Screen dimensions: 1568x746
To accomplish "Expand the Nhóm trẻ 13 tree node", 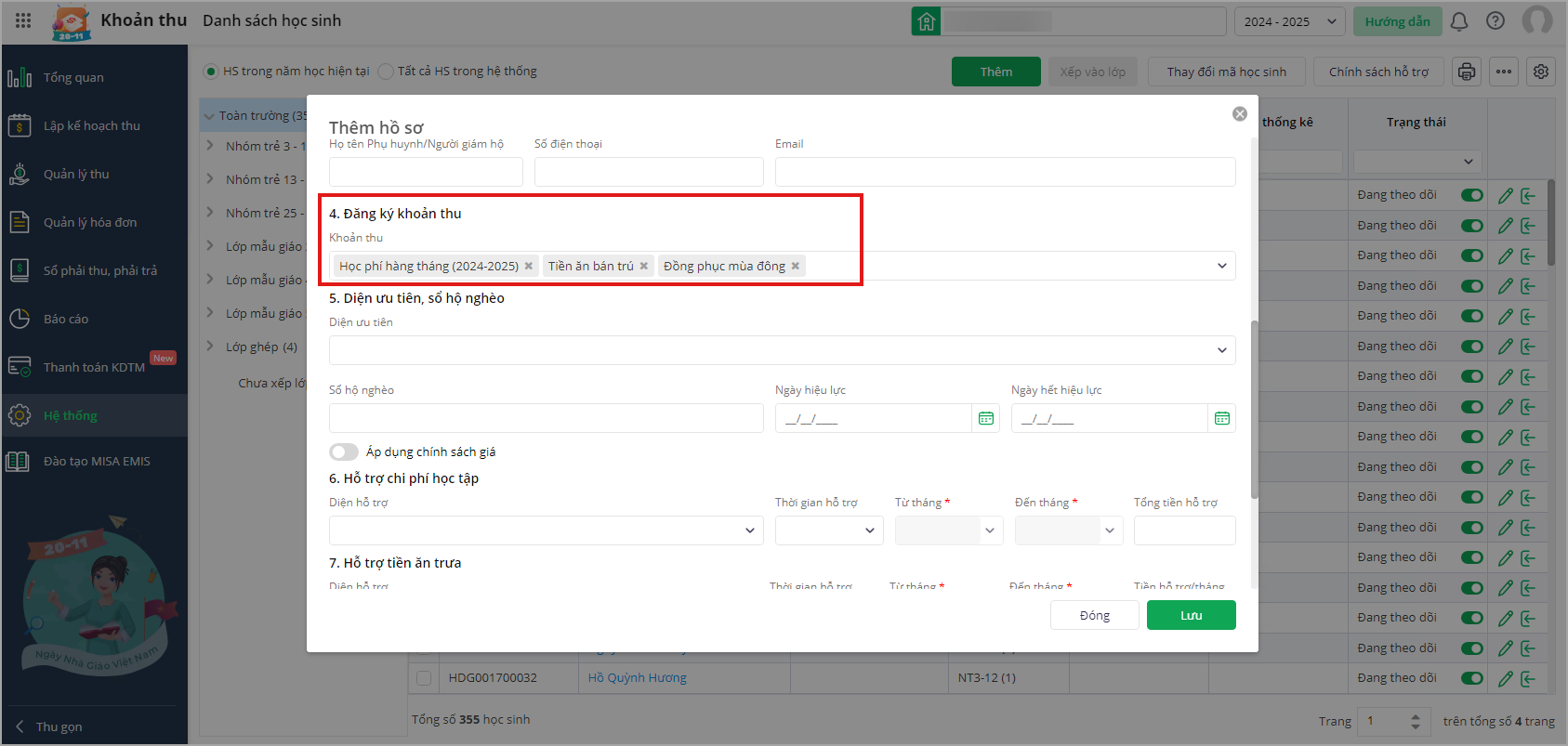I will (x=210, y=179).
